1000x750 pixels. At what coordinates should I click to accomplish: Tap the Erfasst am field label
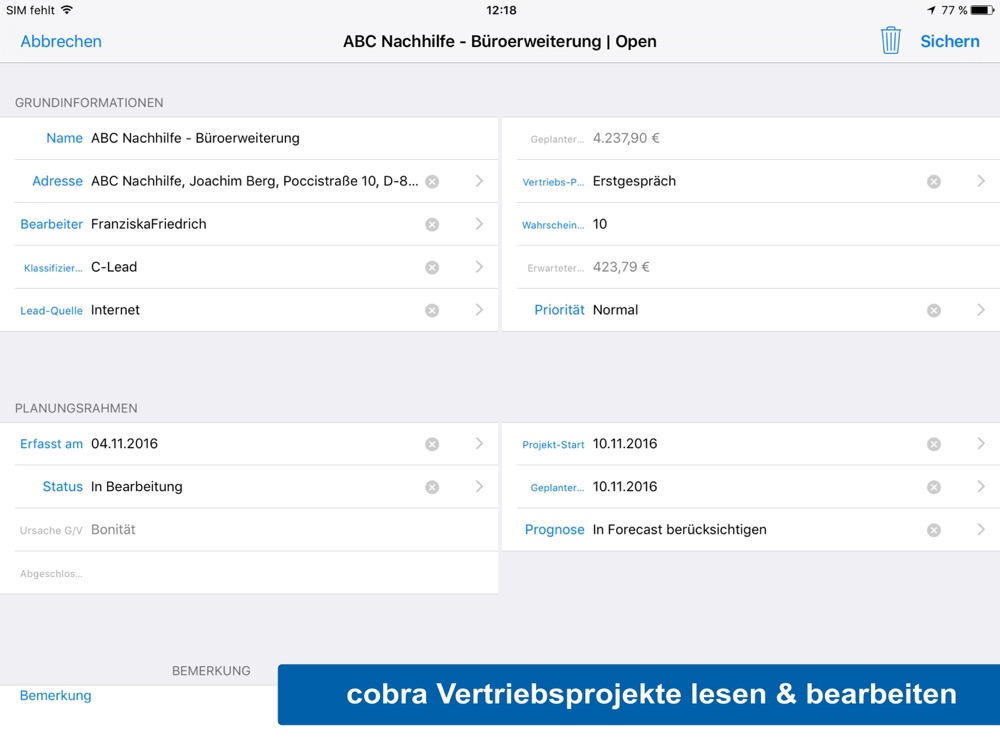(51, 444)
